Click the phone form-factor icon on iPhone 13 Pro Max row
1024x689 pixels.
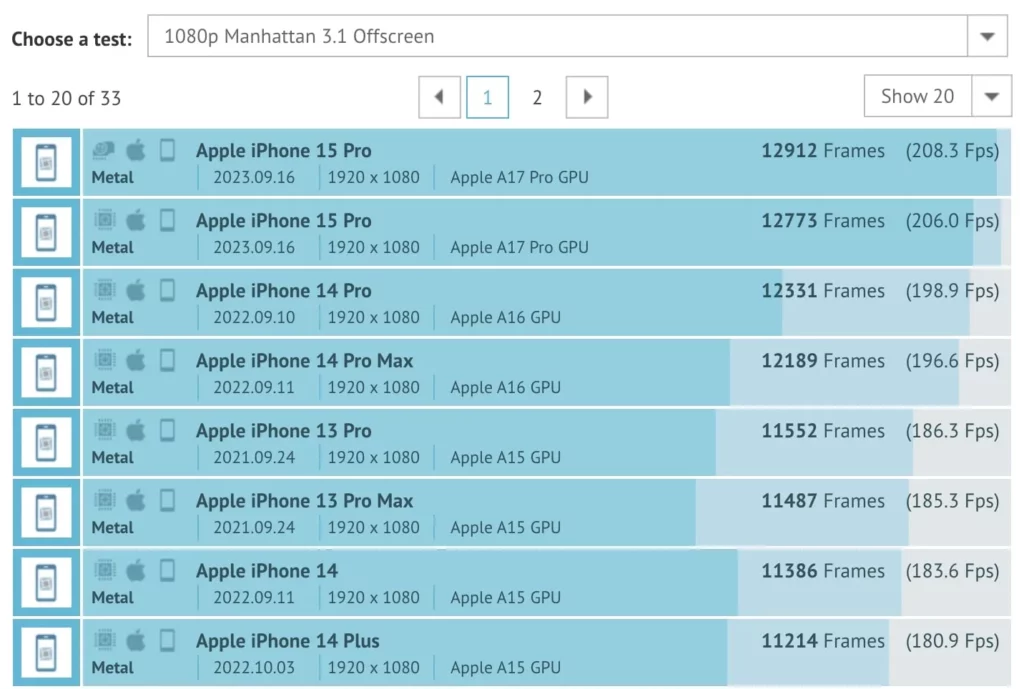pyautogui.click(x=167, y=501)
